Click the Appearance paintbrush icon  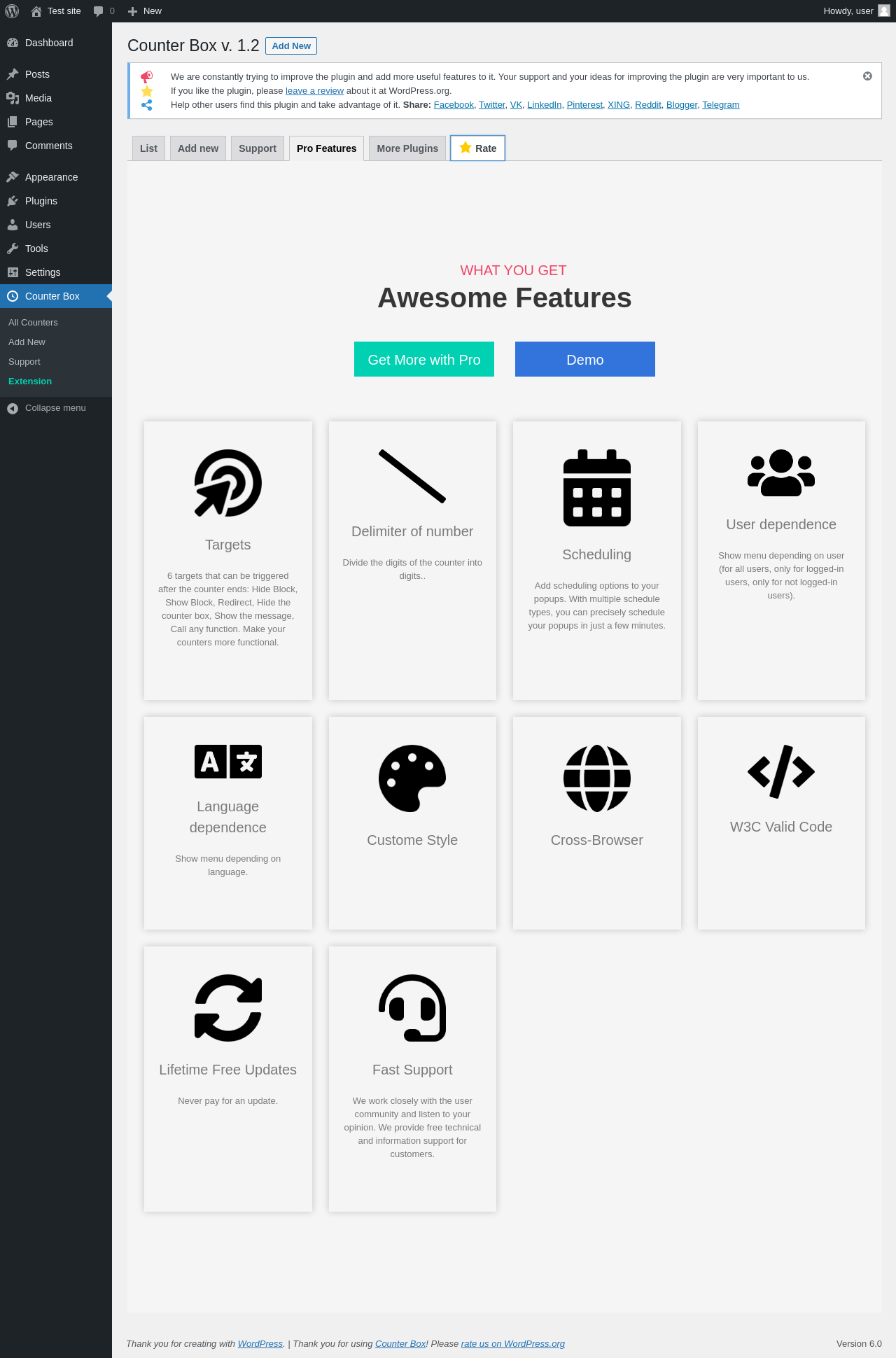point(13,177)
